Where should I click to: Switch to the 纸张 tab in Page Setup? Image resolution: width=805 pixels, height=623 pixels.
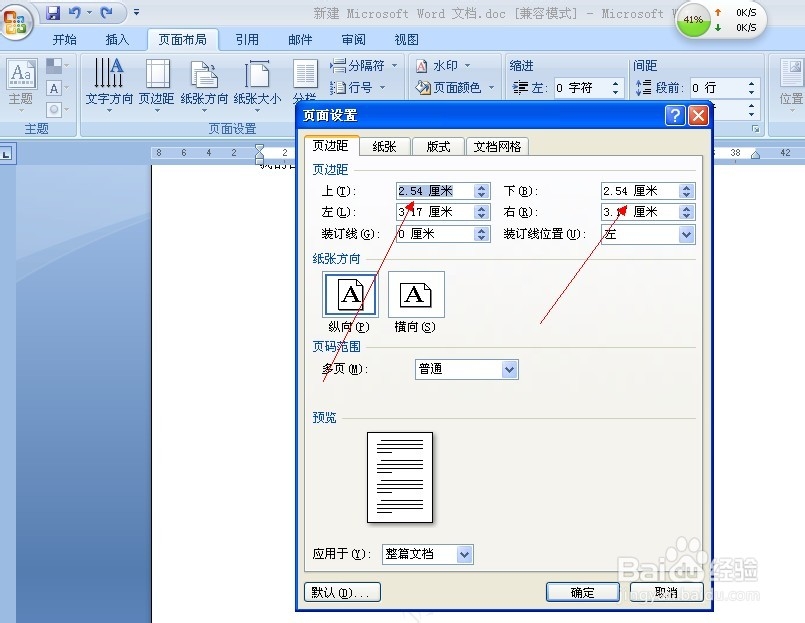pyautogui.click(x=384, y=145)
